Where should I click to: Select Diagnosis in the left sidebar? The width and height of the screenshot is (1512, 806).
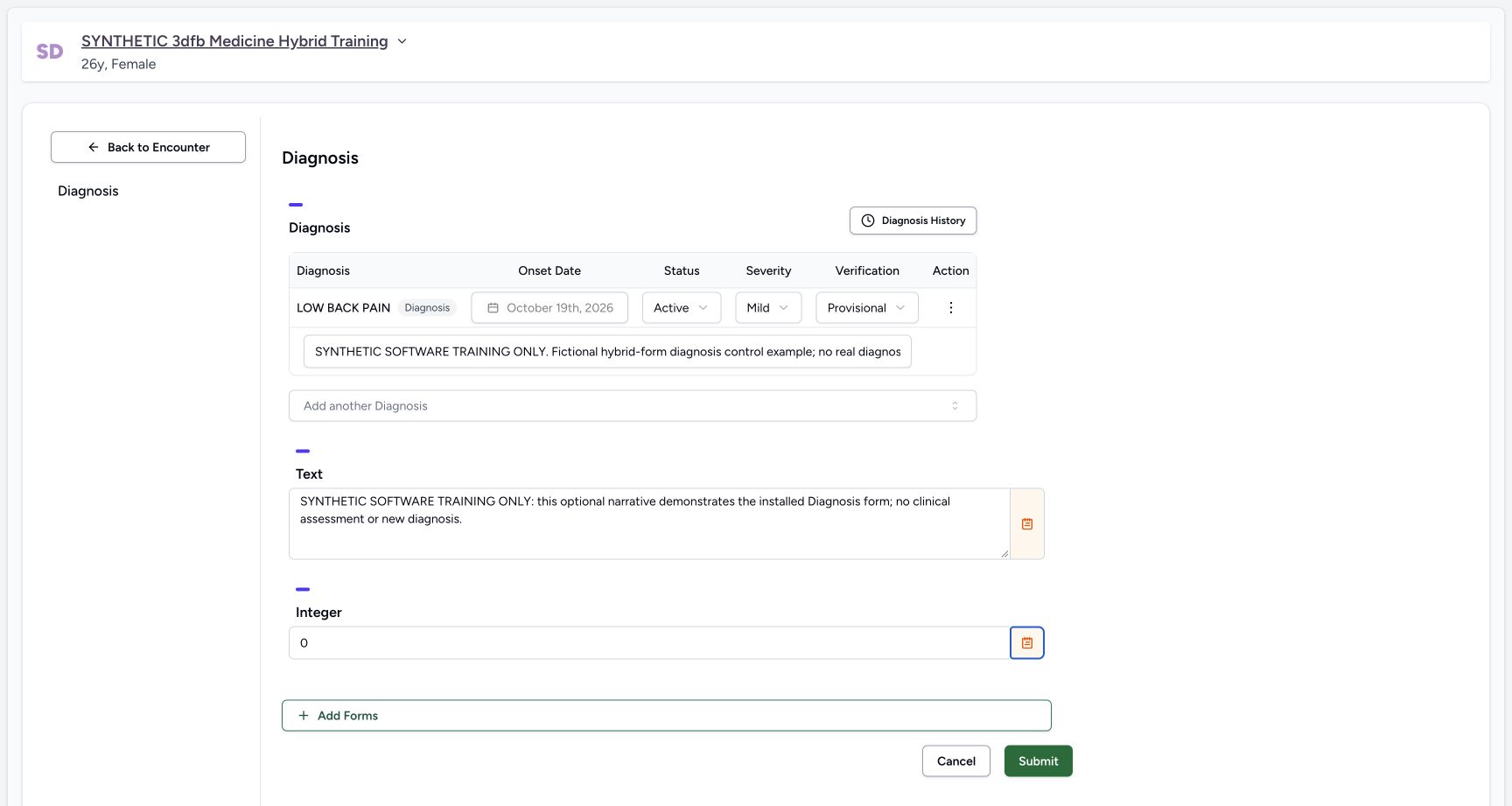pyautogui.click(x=88, y=191)
